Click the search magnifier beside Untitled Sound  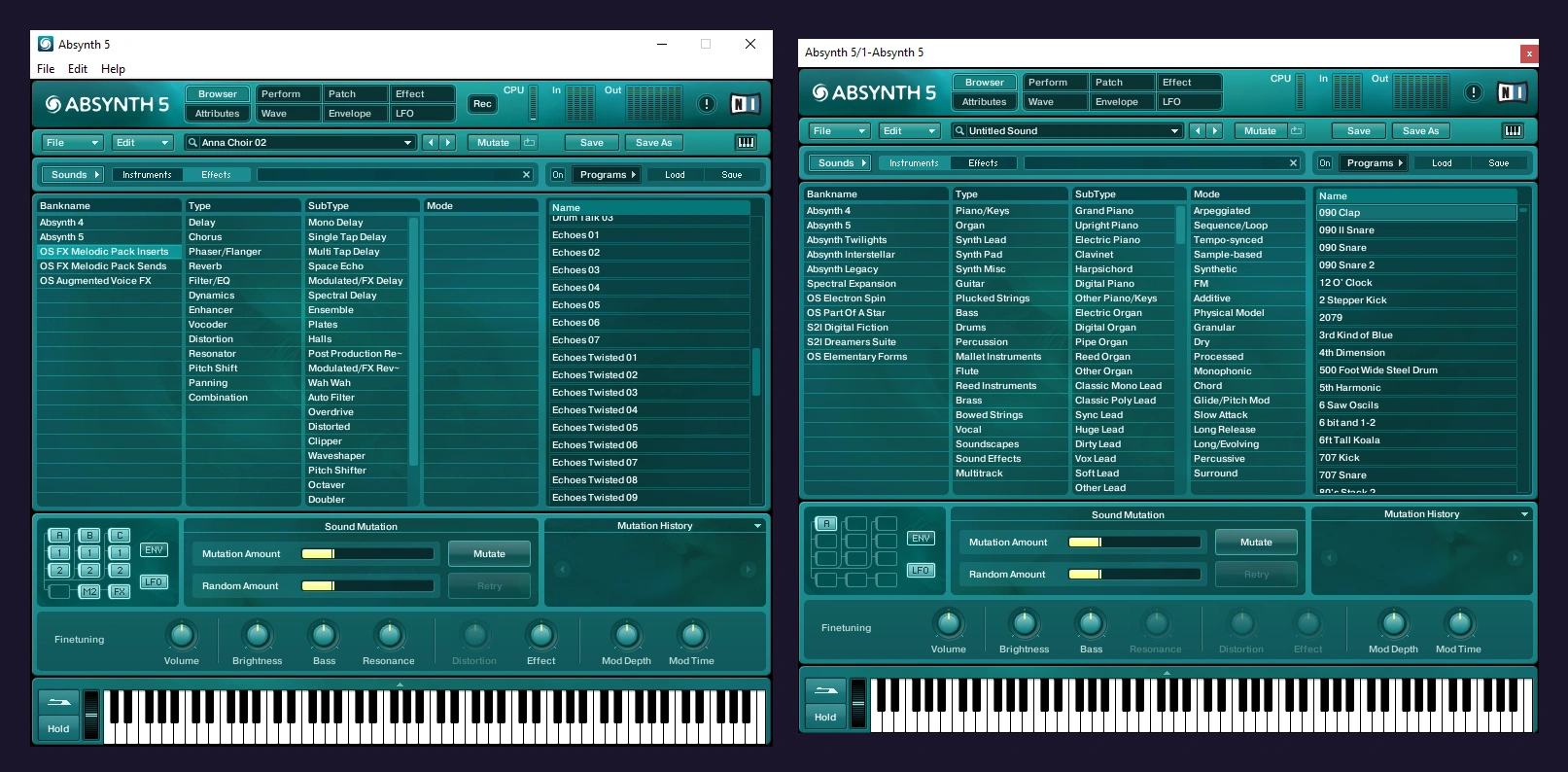(x=959, y=131)
